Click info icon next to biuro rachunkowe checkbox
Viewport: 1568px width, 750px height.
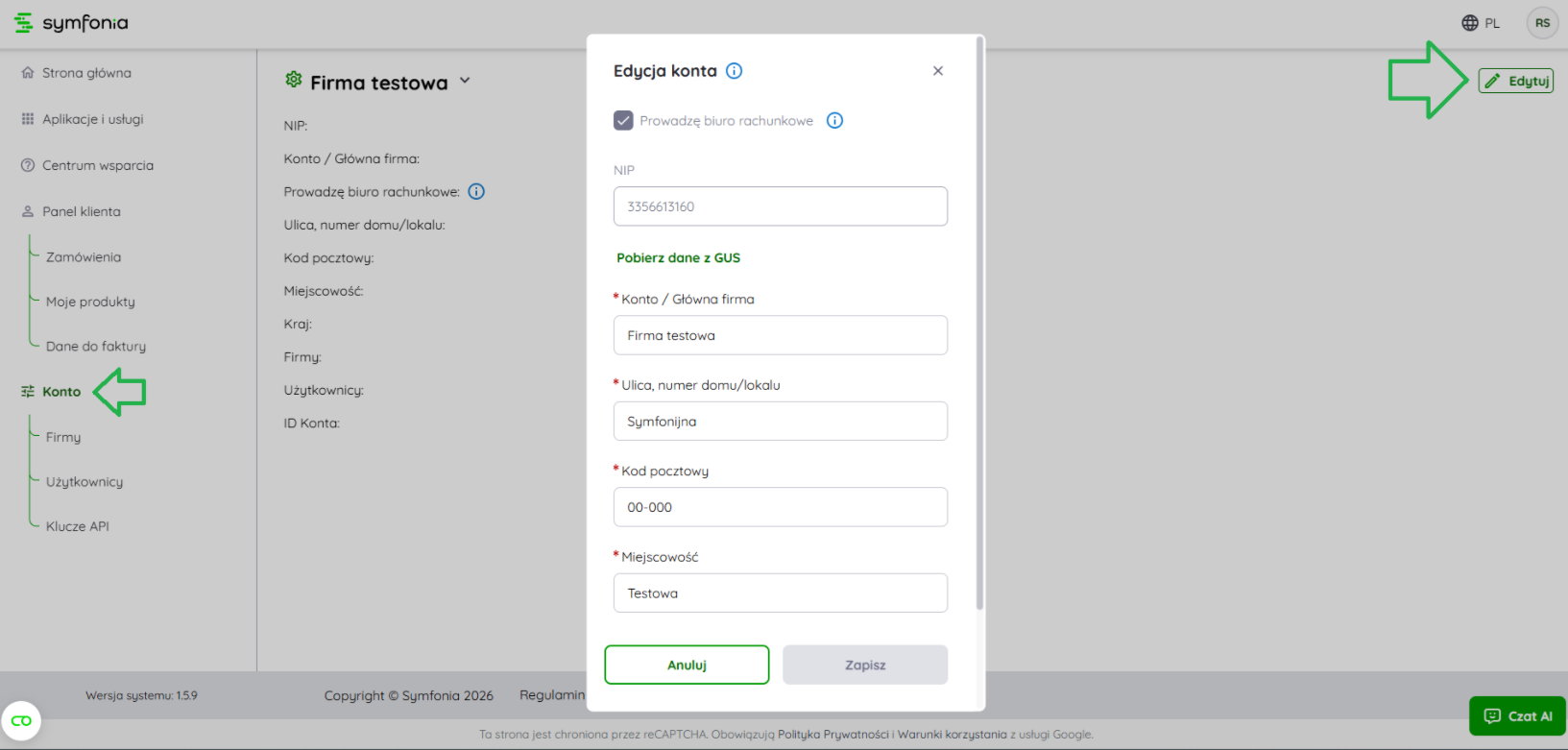(834, 121)
